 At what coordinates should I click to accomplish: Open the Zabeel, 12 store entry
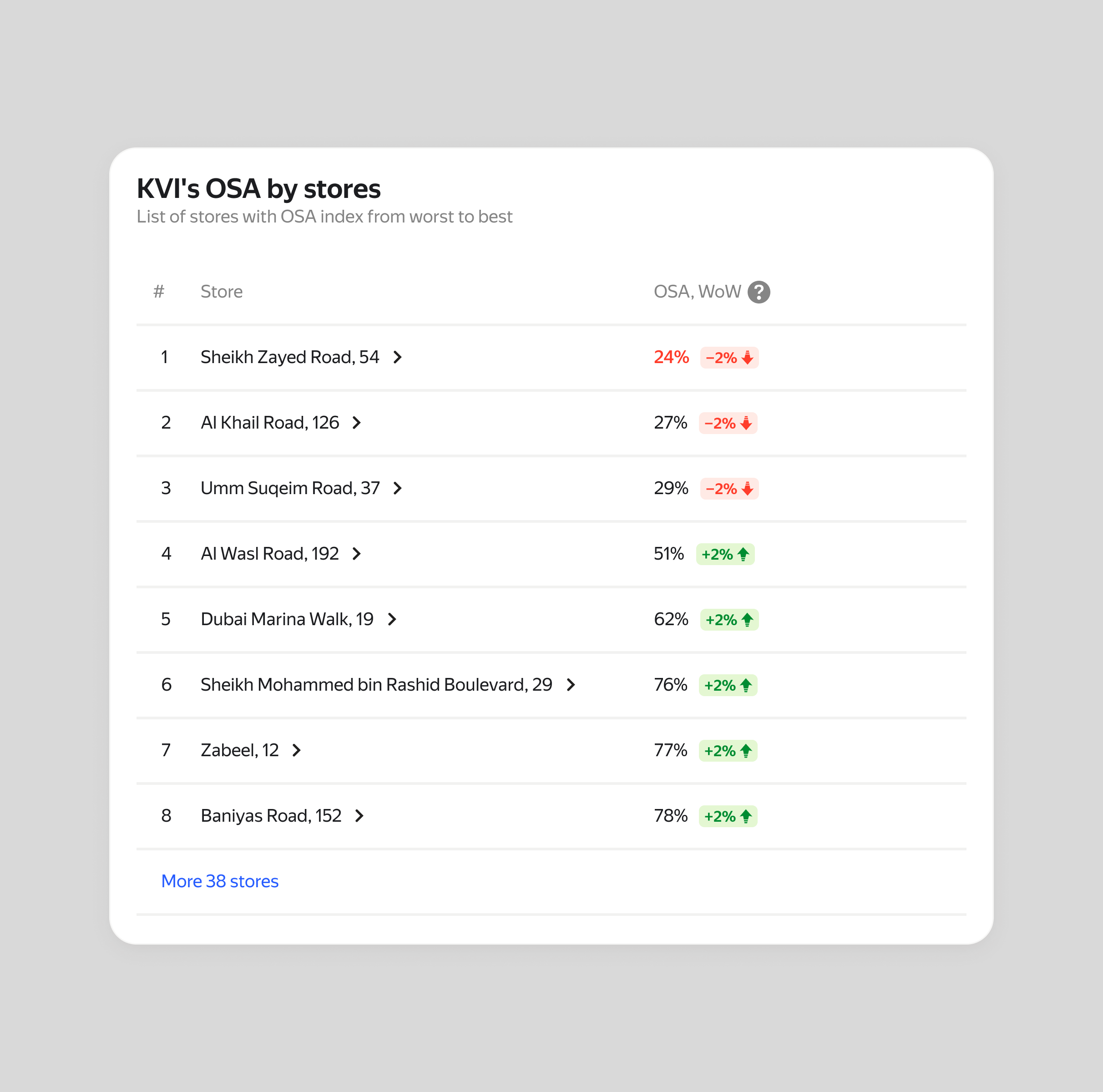pos(240,750)
